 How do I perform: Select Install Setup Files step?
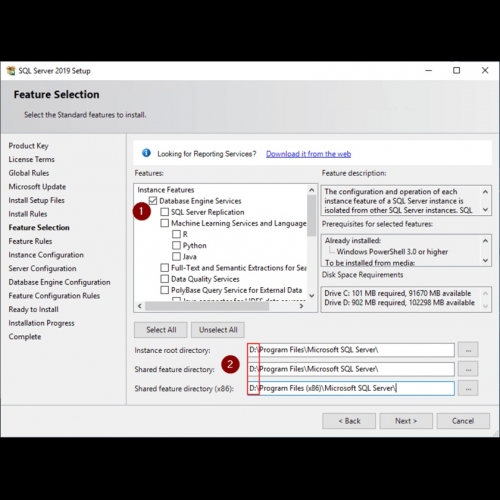click(x=36, y=200)
